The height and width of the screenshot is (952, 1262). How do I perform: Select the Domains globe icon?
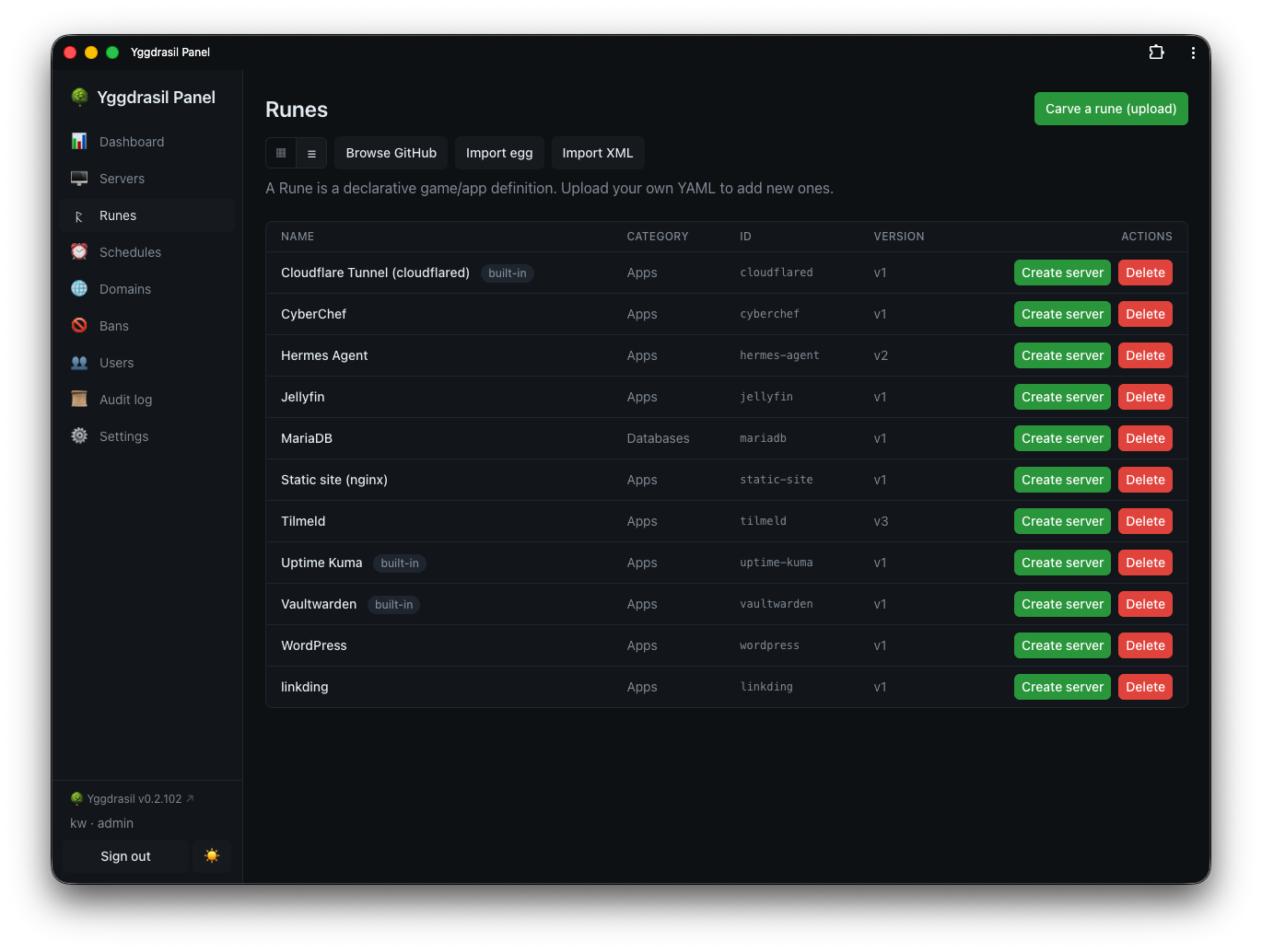point(79,289)
